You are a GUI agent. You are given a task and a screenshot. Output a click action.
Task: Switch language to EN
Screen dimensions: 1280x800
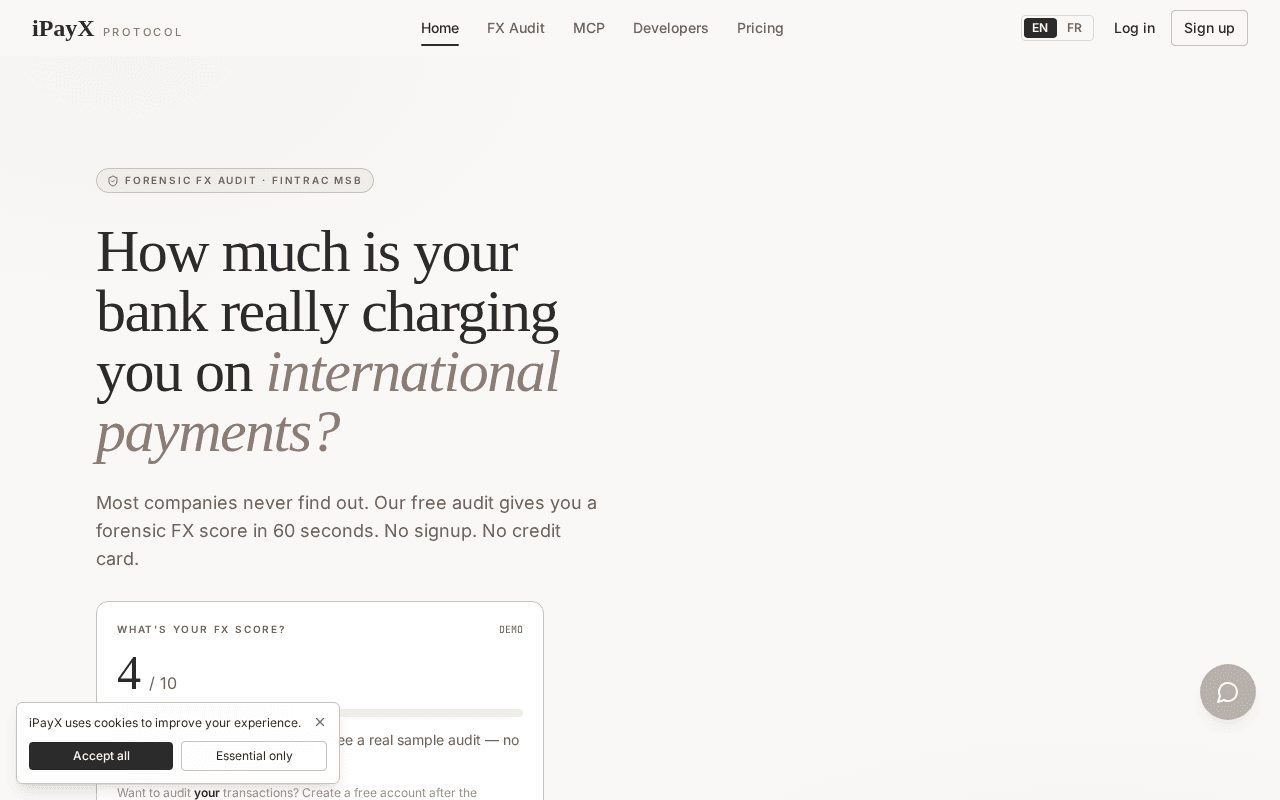[1040, 28]
